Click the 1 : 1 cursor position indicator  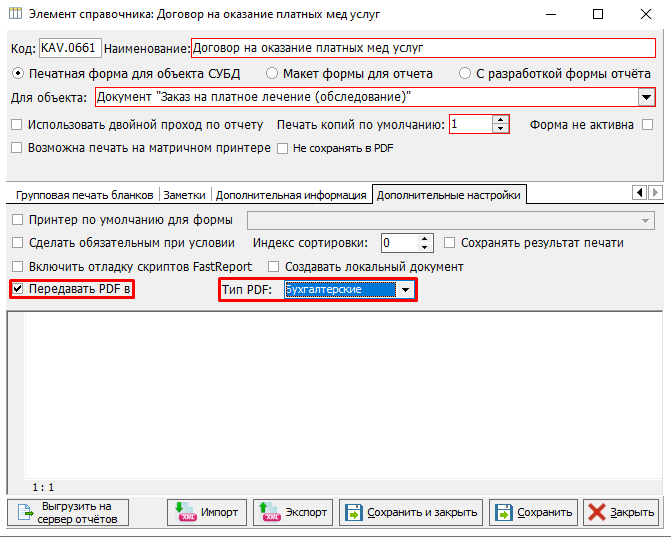[x=43, y=487]
